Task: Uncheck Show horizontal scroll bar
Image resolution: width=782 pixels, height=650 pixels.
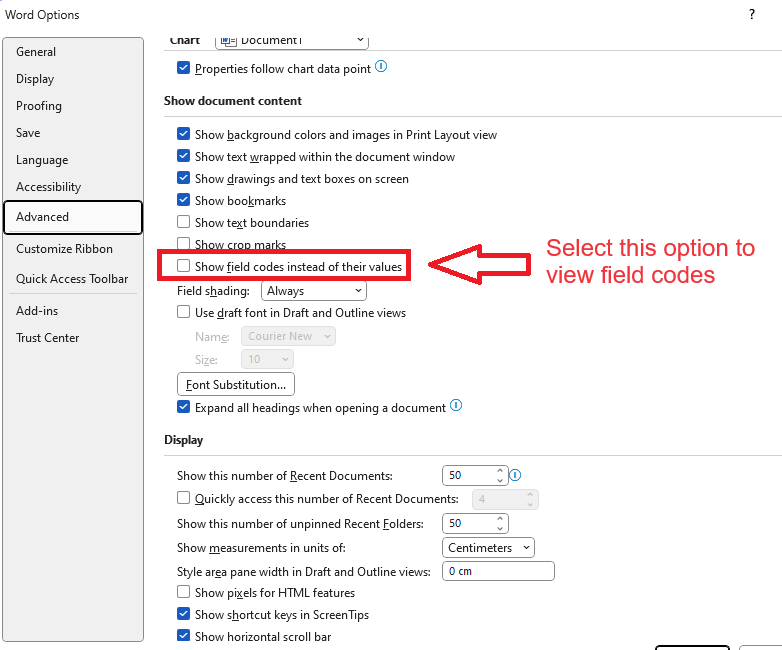Action: (x=184, y=636)
